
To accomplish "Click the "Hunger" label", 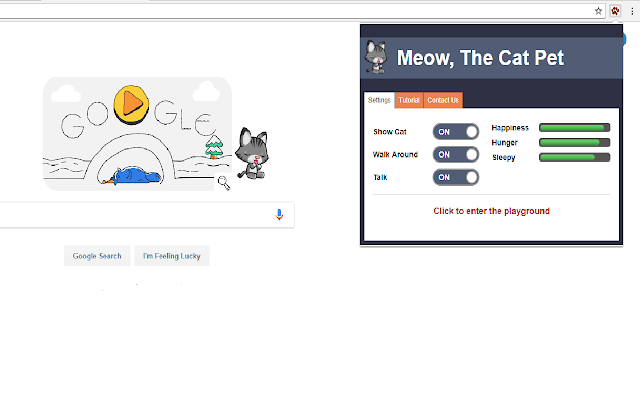I will pos(504,142).
